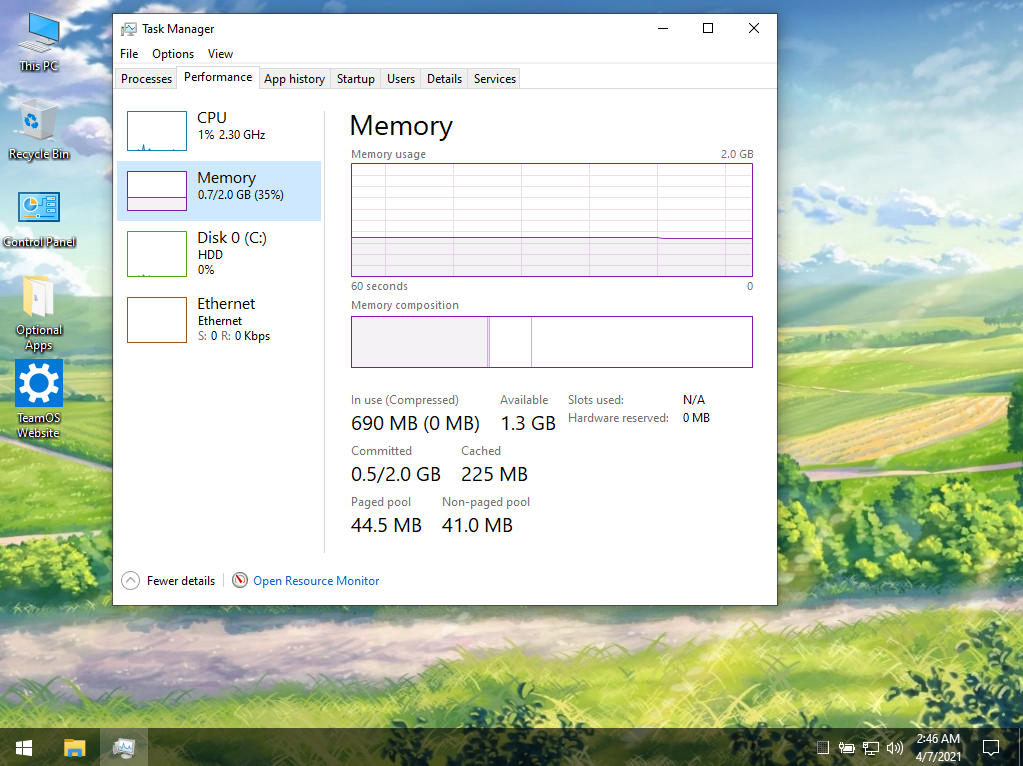Click the power/battery tray icon

point(847,748)
